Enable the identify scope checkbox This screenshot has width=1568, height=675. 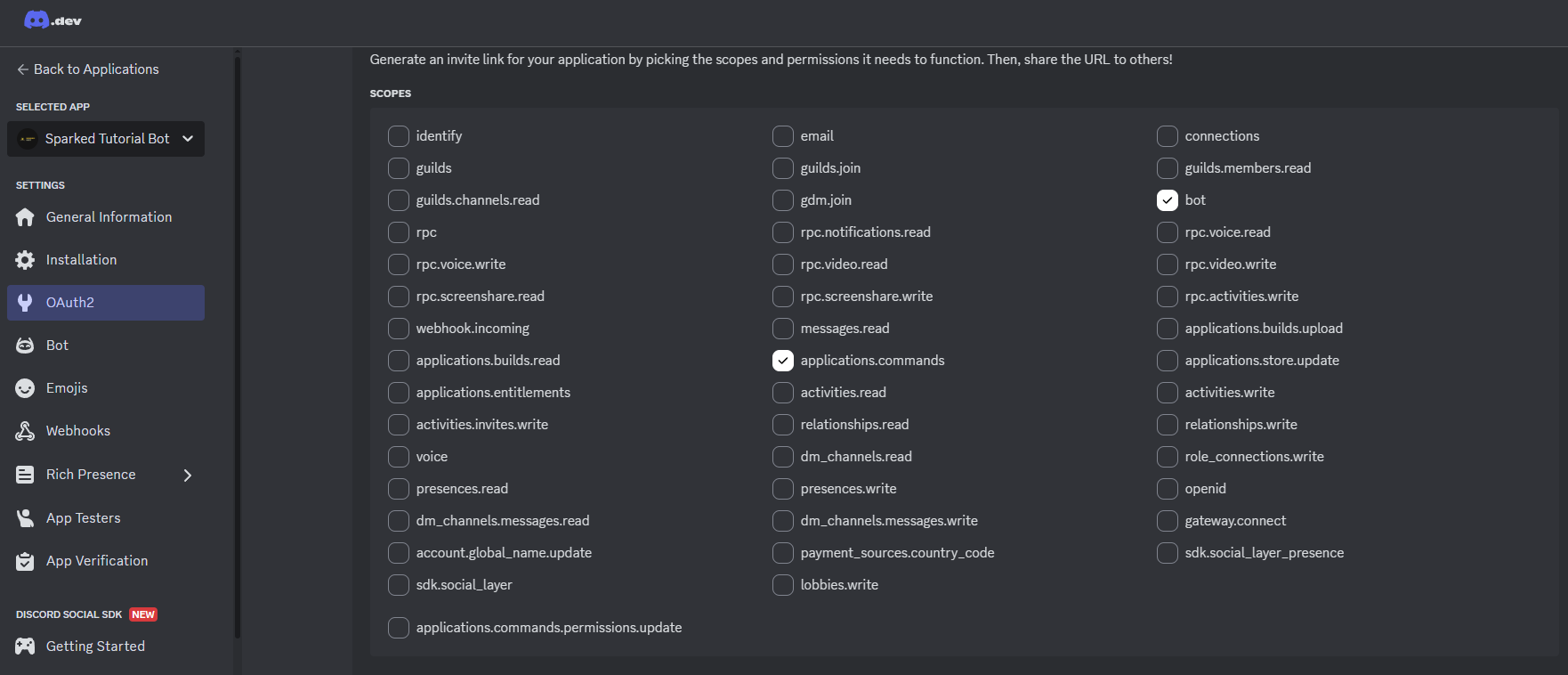click(399, 136)
